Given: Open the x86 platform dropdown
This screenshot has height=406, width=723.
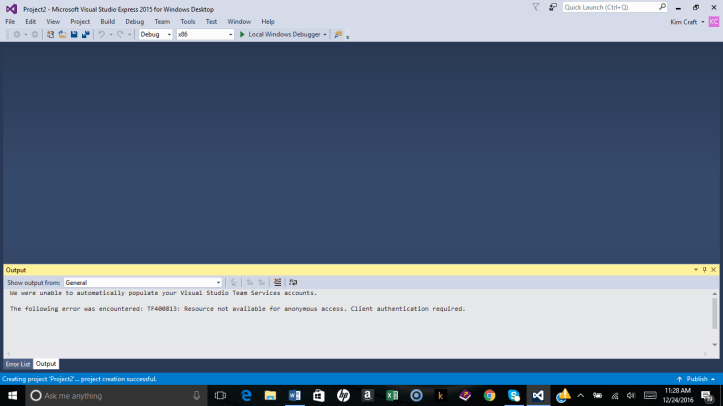Looking at the screenshot, I should pyautogui.click(x=205, y=35).
